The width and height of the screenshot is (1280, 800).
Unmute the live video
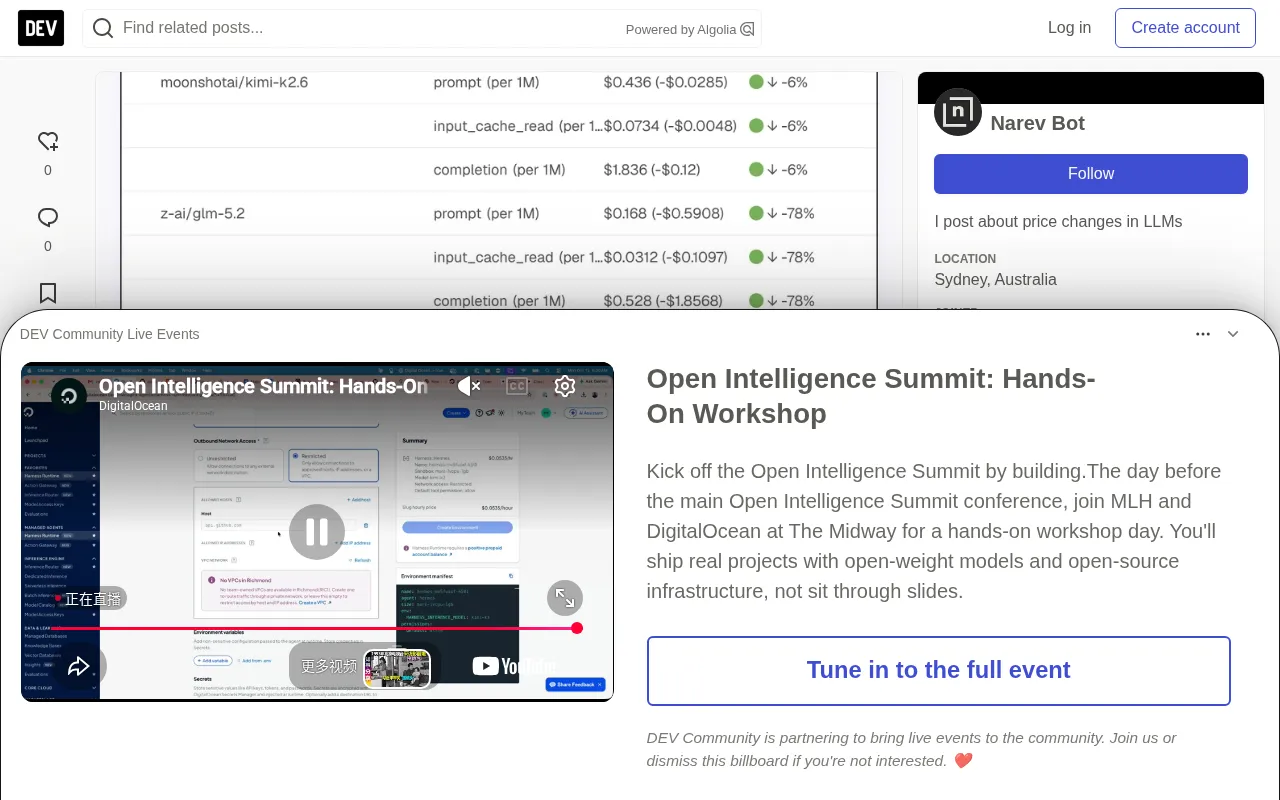click(470, 386)
